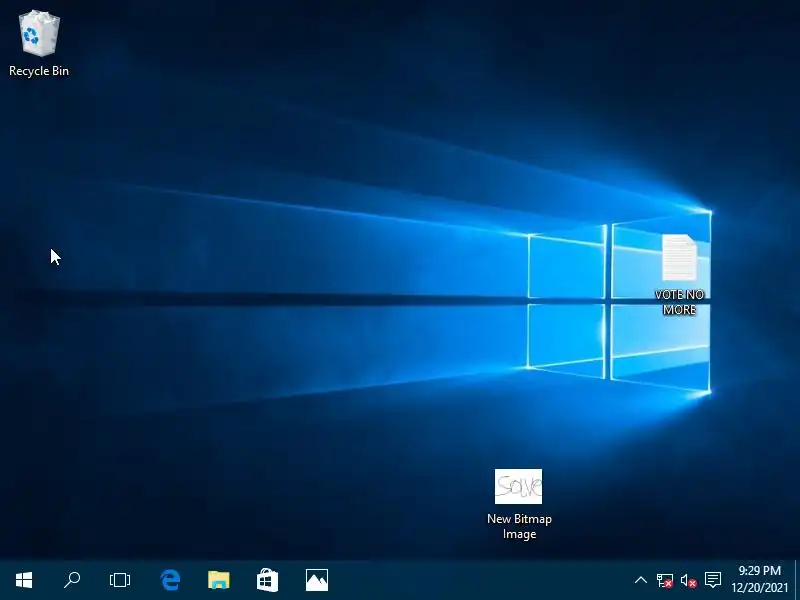Show hidden system tray icons

(641, 580)
